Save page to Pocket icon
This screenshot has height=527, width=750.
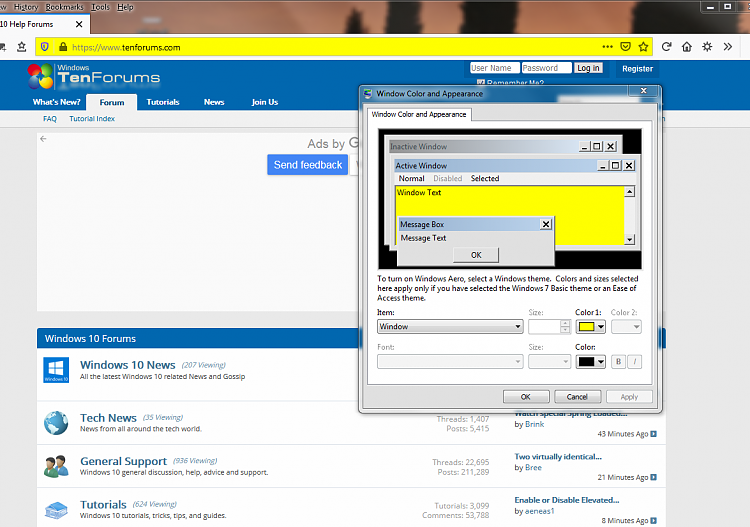(x=625, y=47)
